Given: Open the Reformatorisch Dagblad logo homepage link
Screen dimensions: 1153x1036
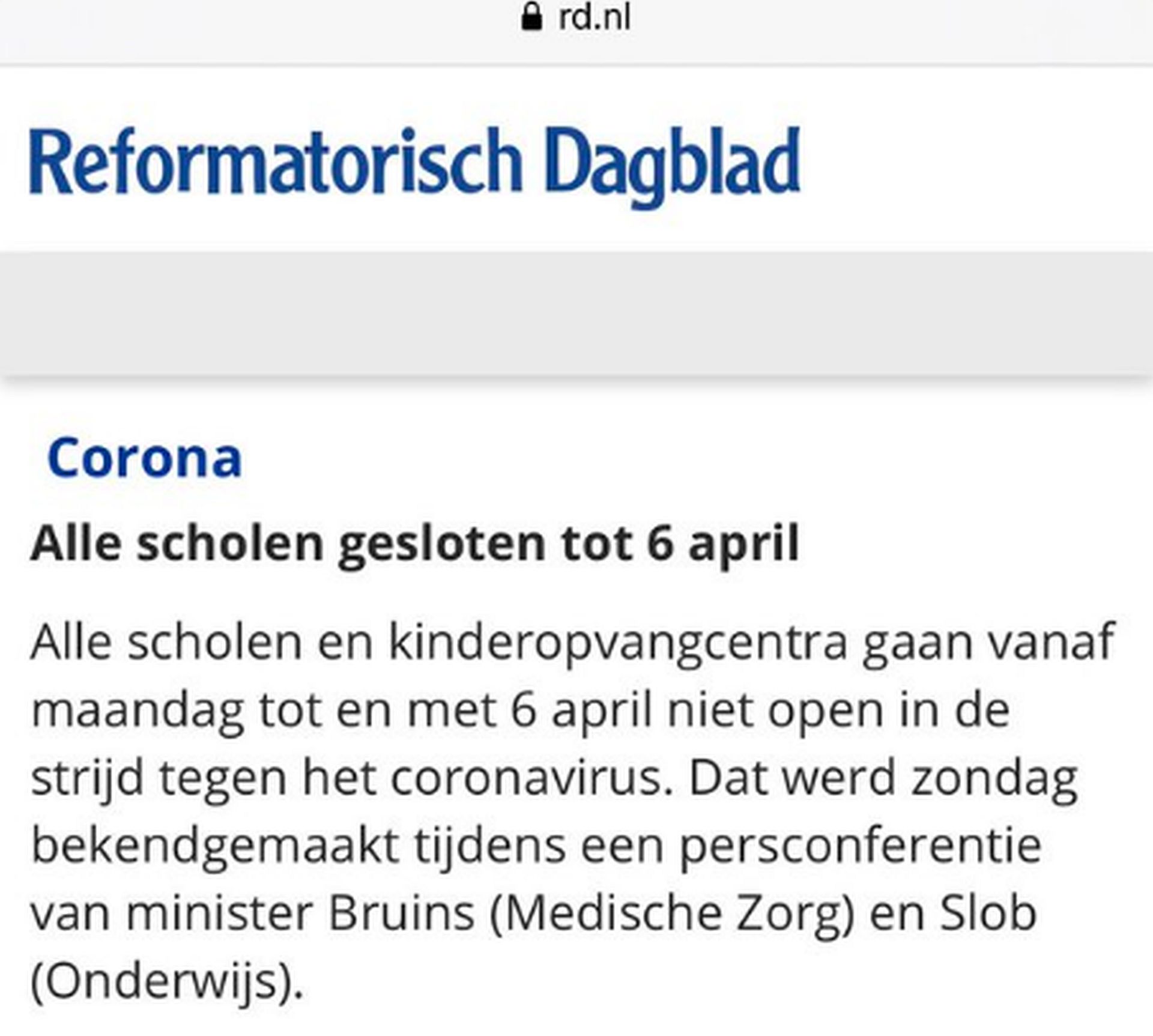Looking at the screenshot, I should [414, 162].
